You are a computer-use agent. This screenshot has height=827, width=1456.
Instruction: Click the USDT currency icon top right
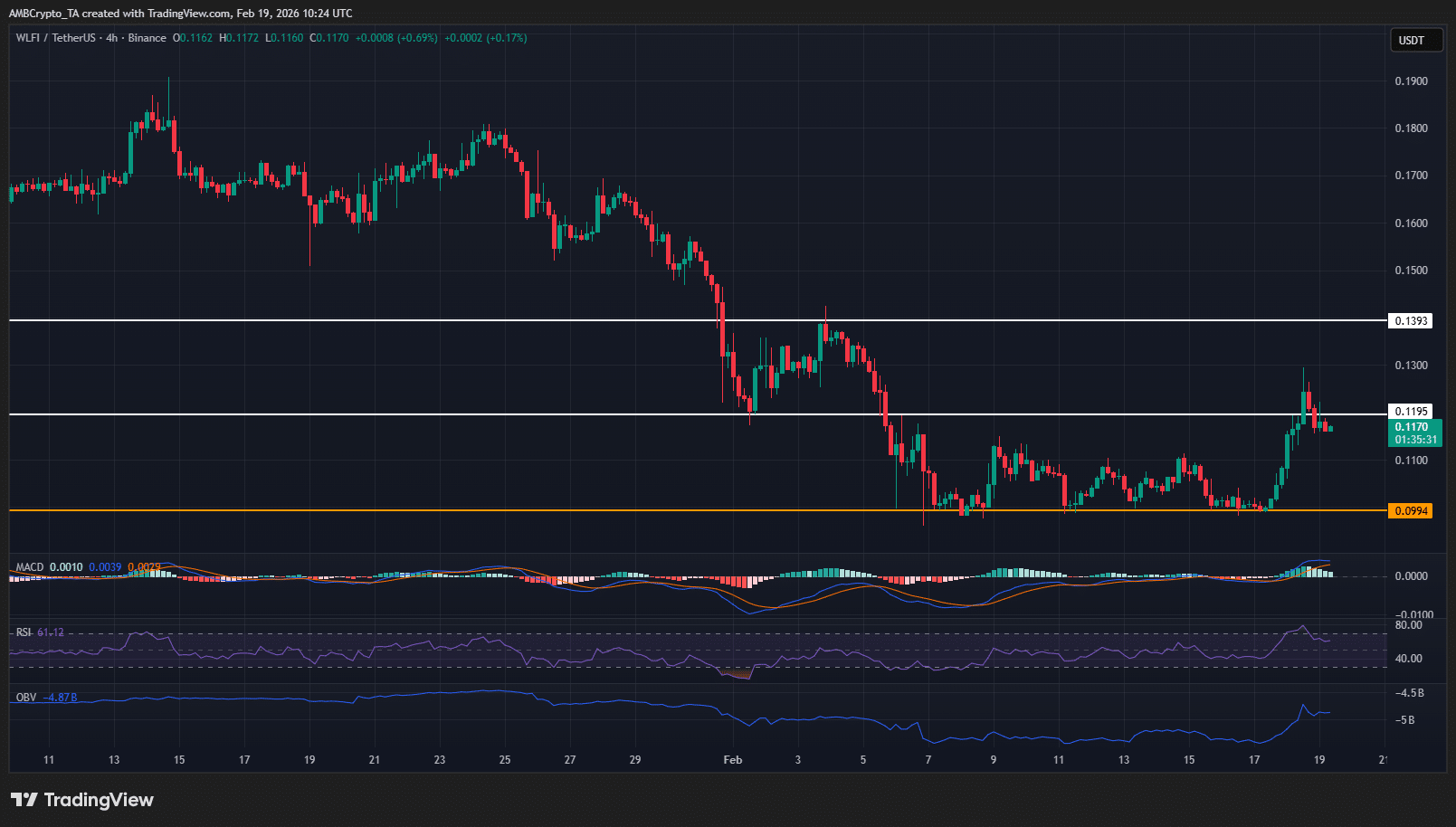(1416, 40)
